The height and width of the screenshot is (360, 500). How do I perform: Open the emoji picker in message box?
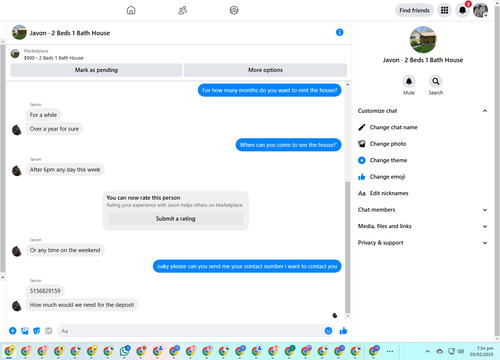click(x=328, y=331)
